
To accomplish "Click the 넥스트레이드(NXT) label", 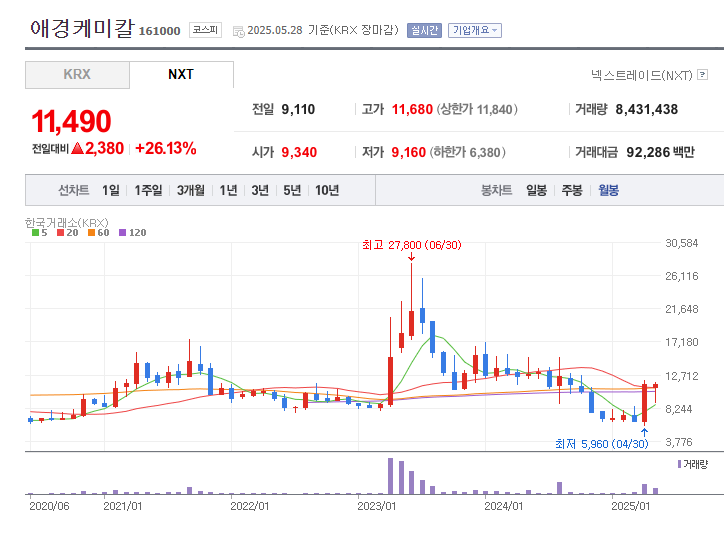I will 642,75.
